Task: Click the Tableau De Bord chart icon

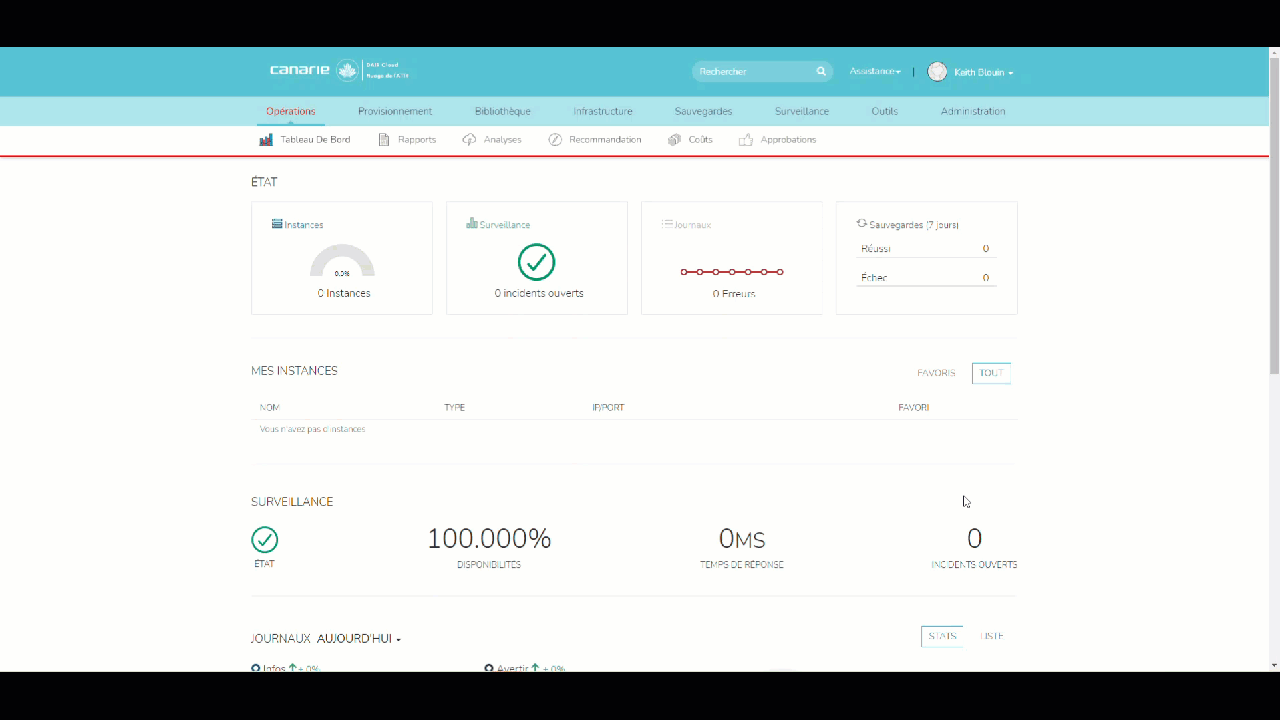Action: [x=266, y=140]
